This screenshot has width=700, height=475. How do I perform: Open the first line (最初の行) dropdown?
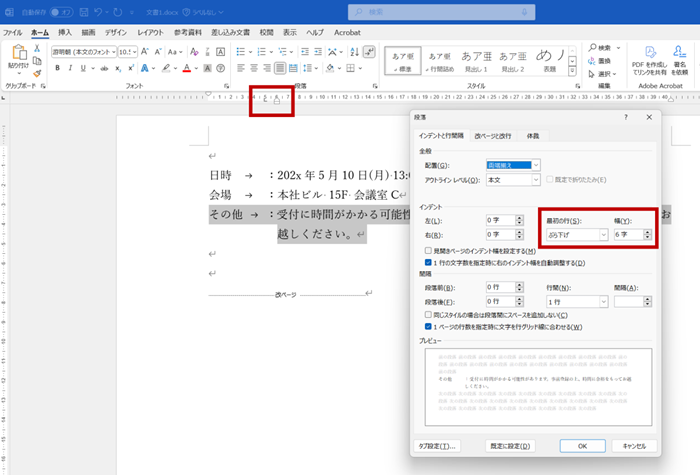tap(602, 234)
